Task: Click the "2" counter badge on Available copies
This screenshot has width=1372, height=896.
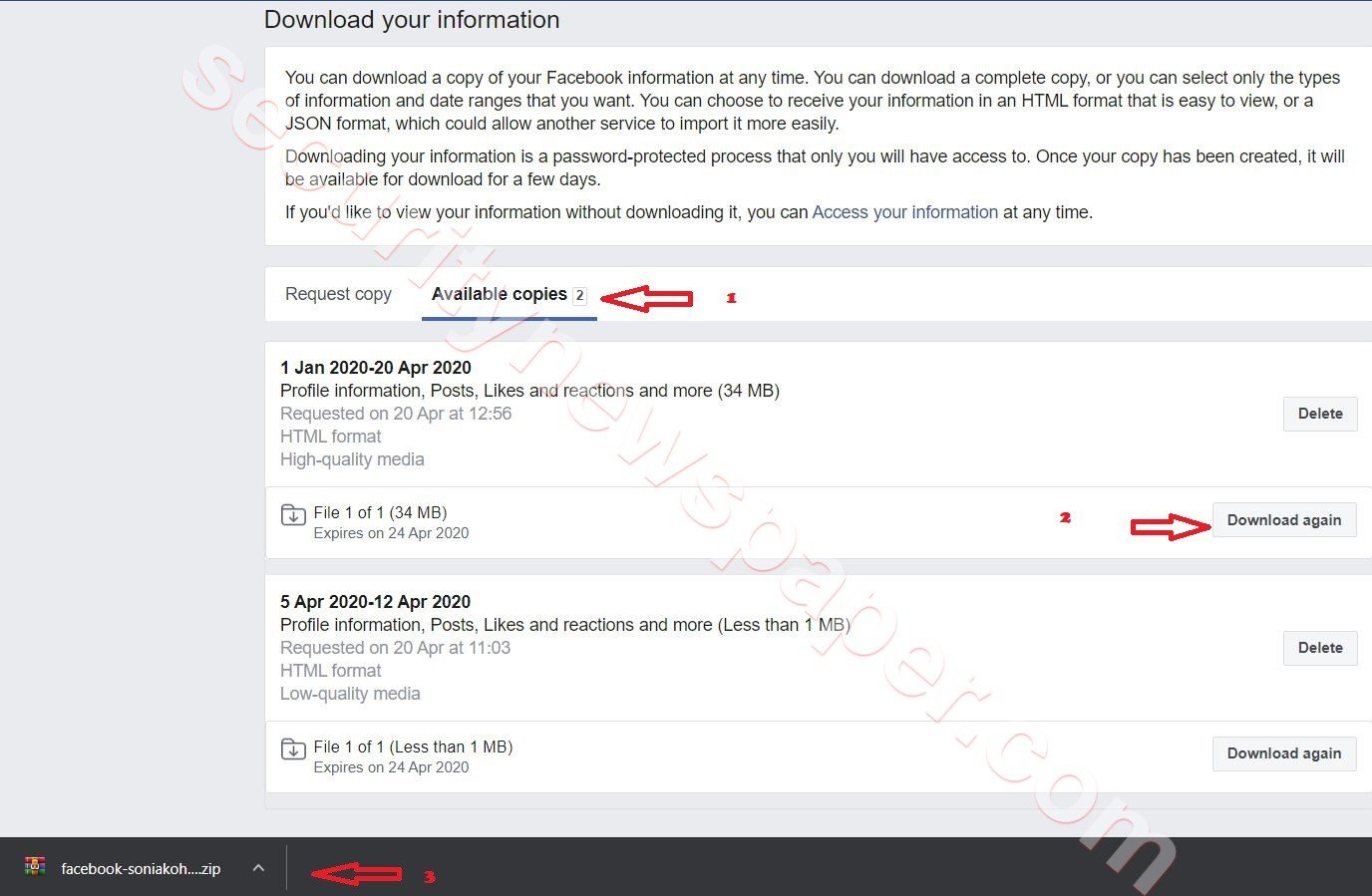Action: click(x=579, y=294)
